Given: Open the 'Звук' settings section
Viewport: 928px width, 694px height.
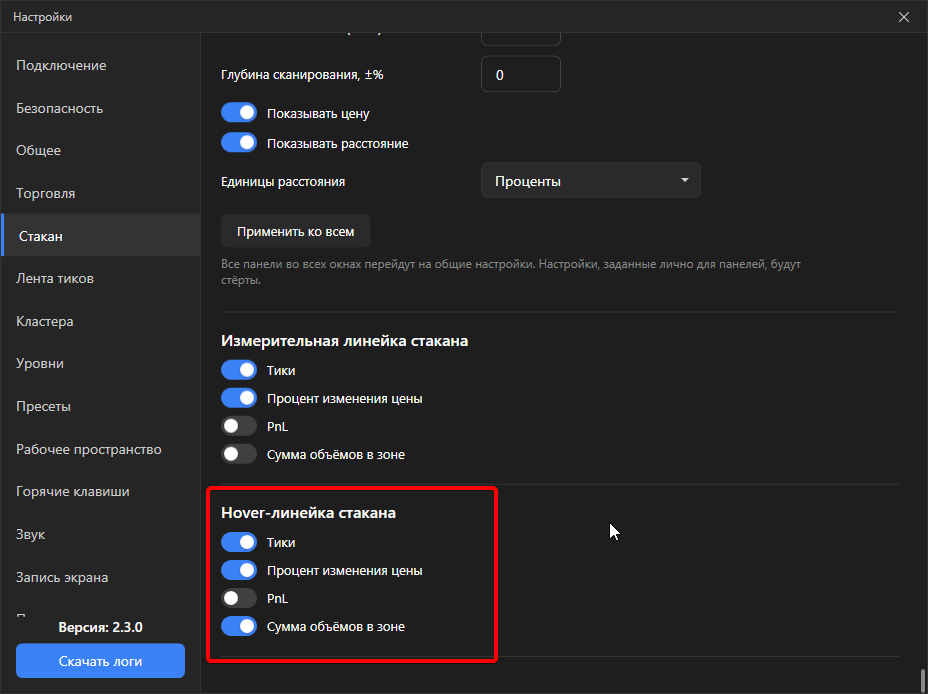Looking at the screenshot, I should click(101, 534).
